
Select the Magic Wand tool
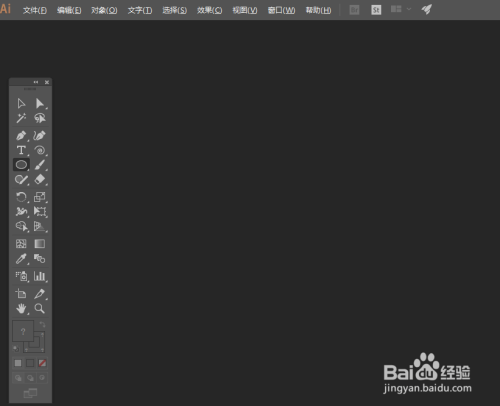point(21,118)
